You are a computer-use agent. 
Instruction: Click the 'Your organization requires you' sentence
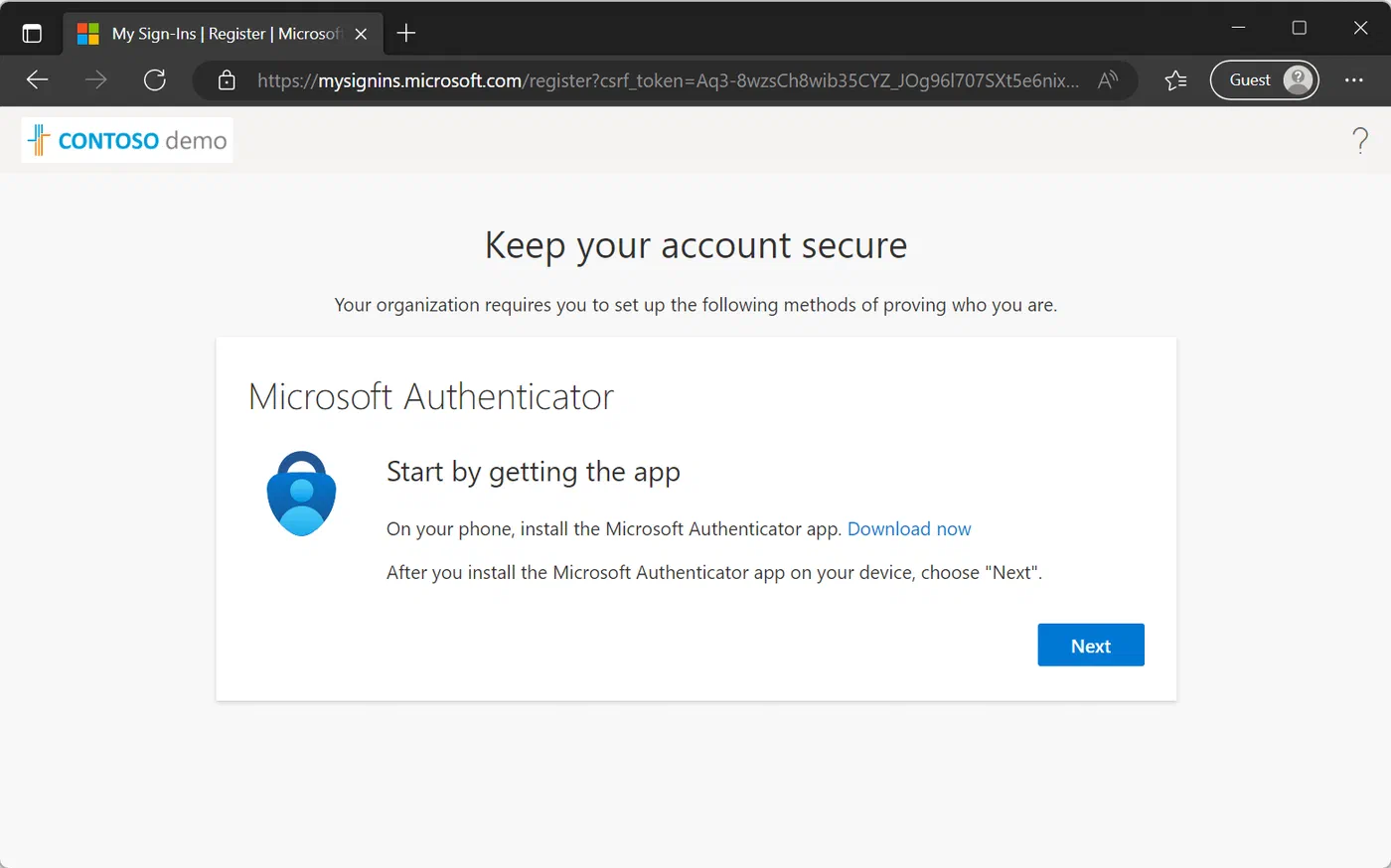click(695, 305)
